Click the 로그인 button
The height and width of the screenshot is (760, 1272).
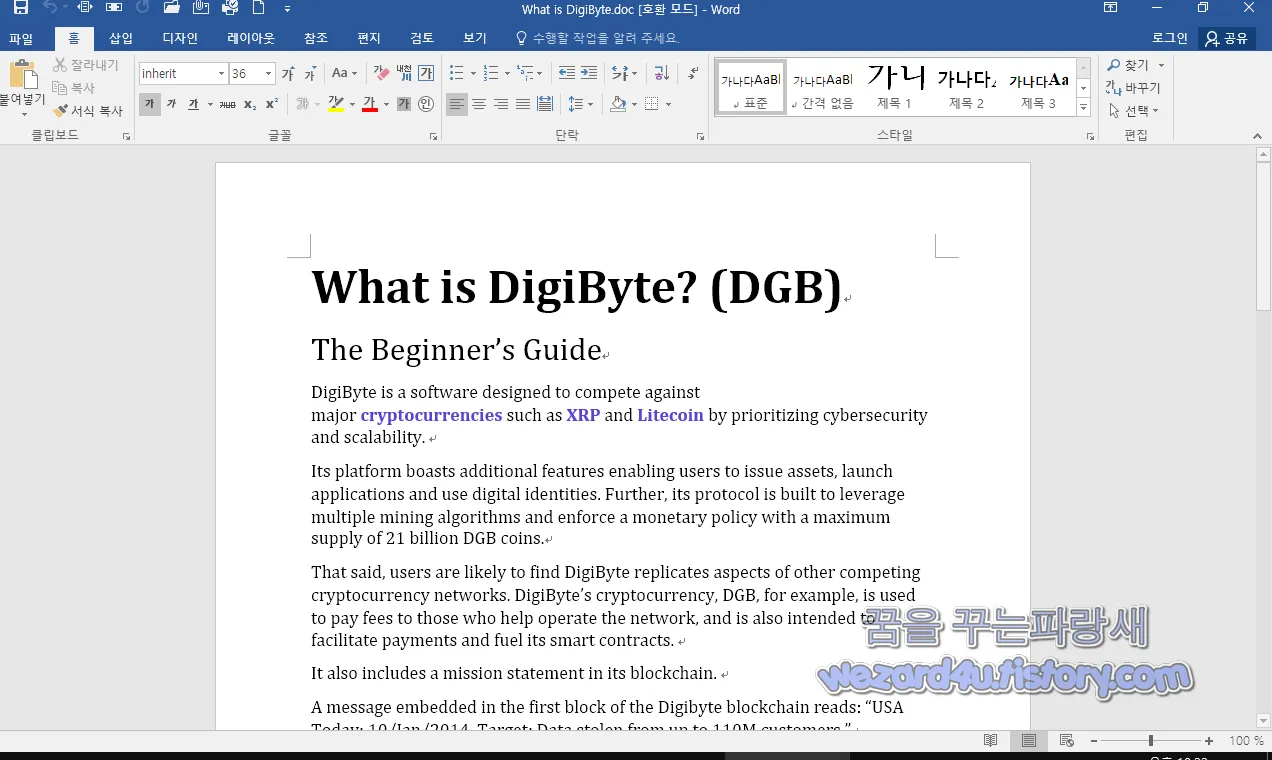[x=1168, y=38]
